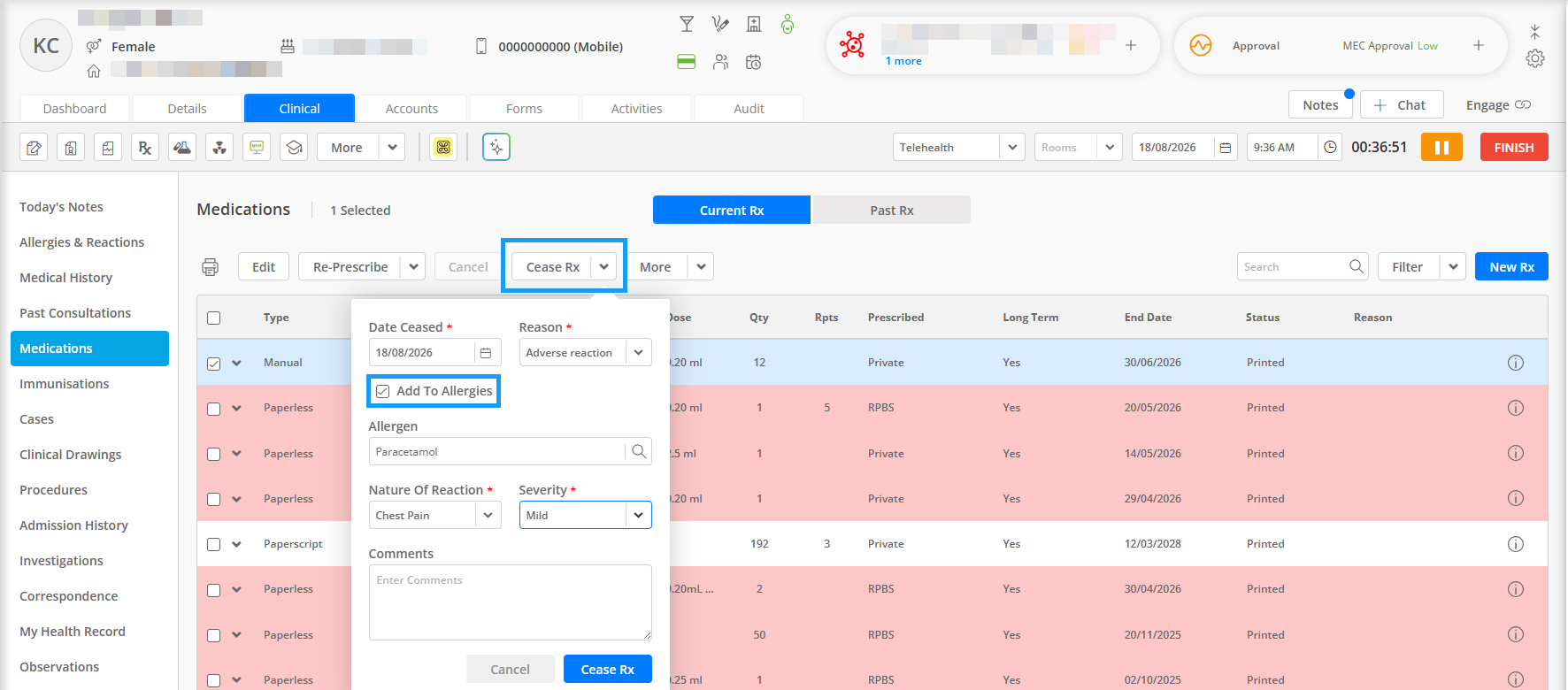Expand the Cease Rx dropdown arrow
This screenshot has height=690, width=1568.
(x=603, y=266)
